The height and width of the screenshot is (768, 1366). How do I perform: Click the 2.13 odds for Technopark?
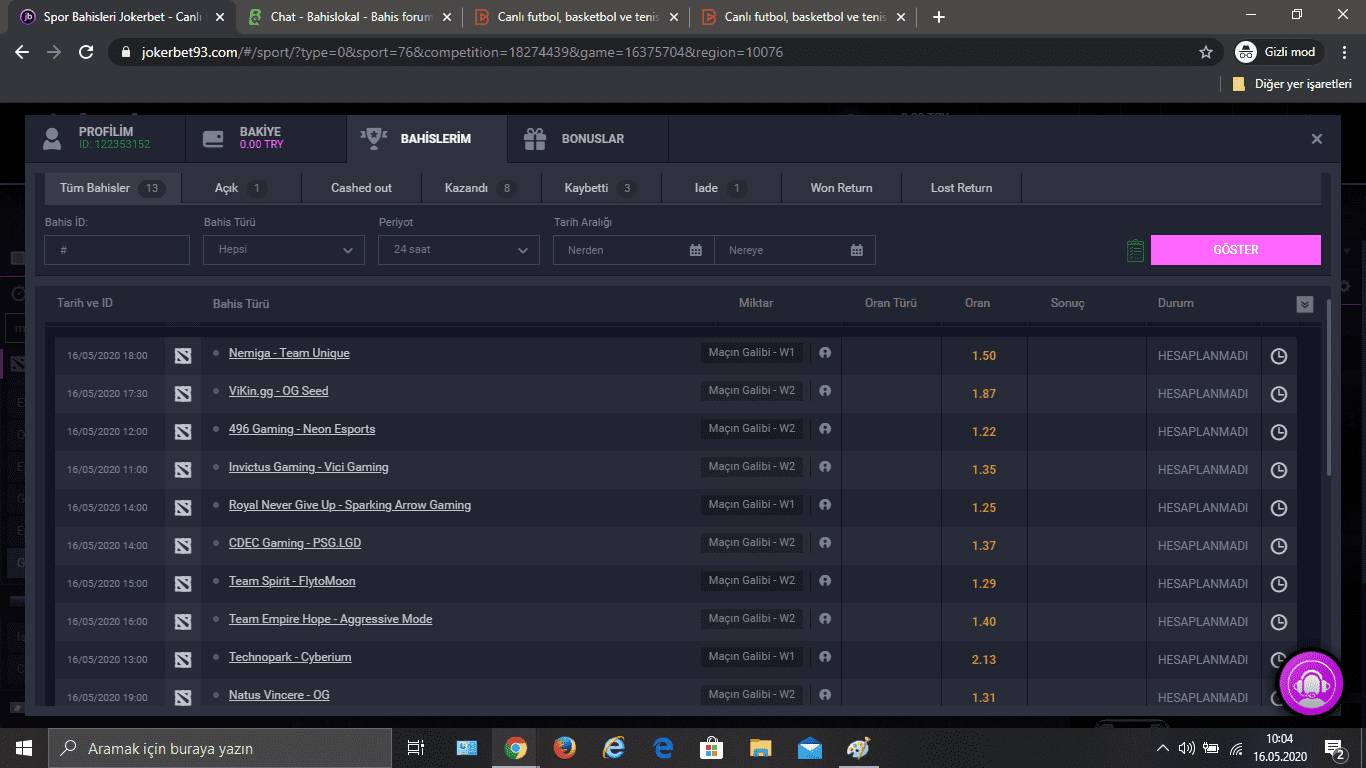[984, 660]
